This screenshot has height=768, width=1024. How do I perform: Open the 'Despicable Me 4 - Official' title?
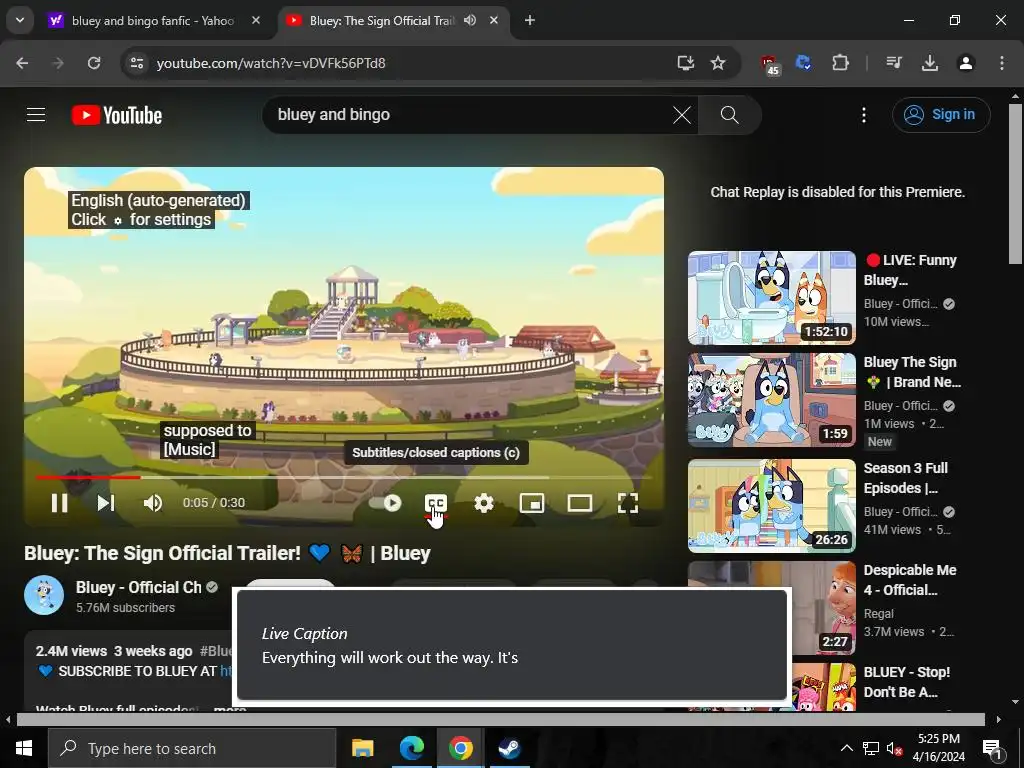pyautogui.click(x=910, y=580)
